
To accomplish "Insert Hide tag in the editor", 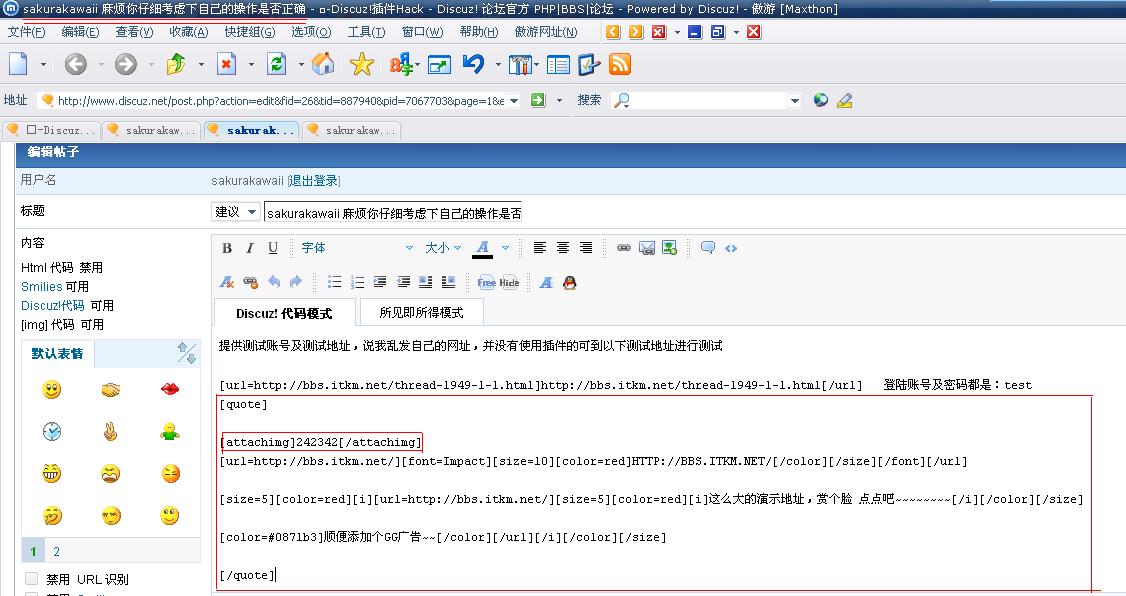I will pos(509,282).
